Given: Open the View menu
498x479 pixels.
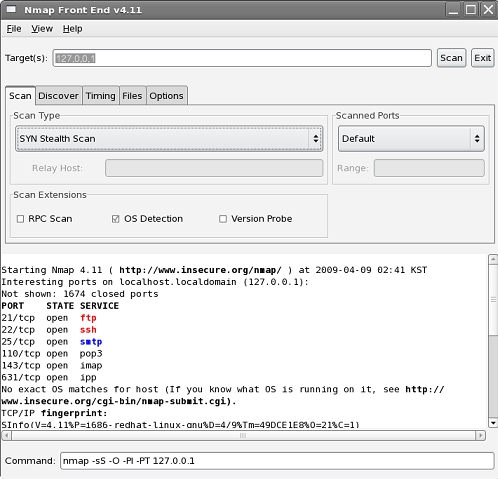Looking at the screenshot, I should 42,29.
